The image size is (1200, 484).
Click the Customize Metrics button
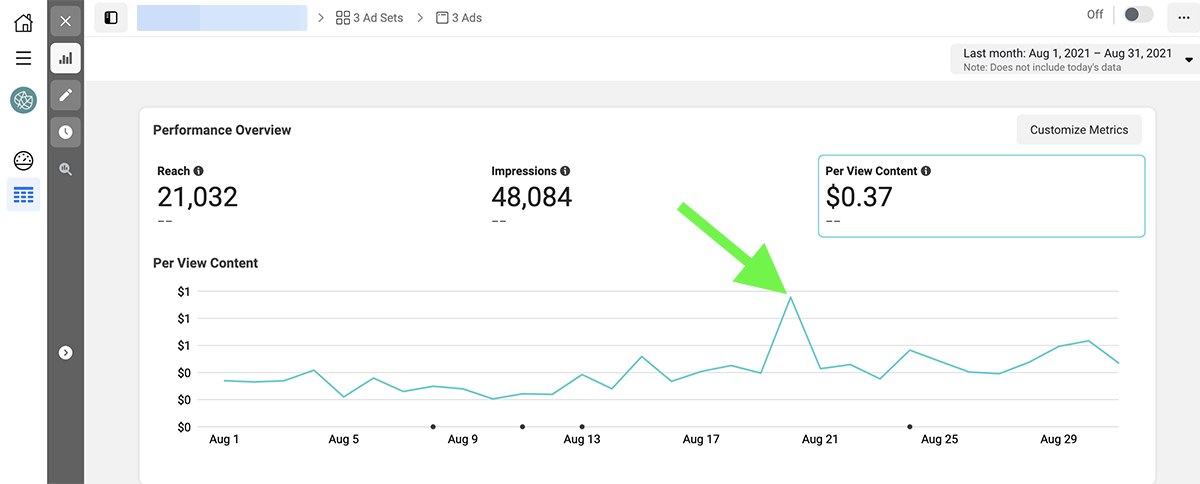click(1079, 129)
